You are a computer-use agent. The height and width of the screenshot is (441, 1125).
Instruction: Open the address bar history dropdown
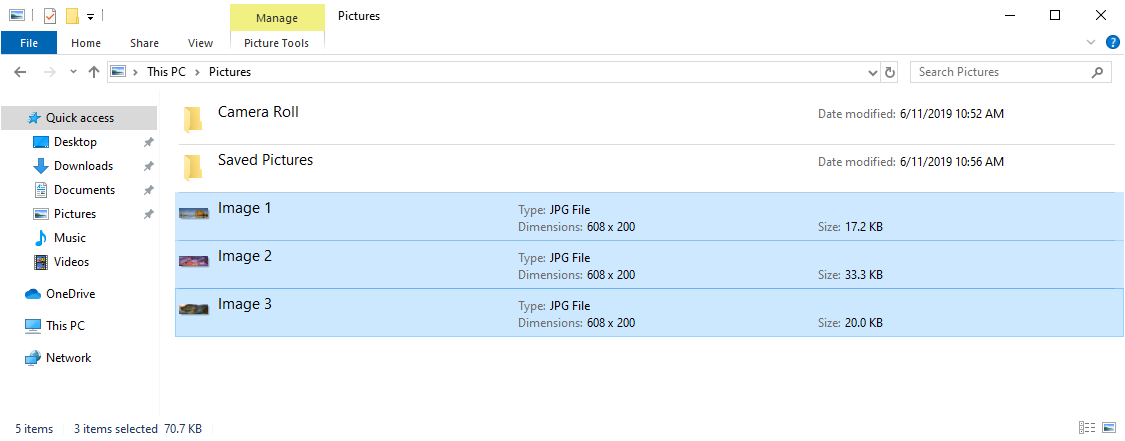coord(872,72)
